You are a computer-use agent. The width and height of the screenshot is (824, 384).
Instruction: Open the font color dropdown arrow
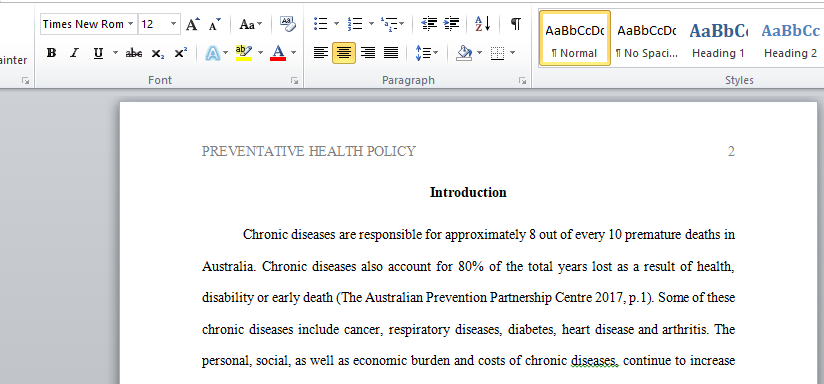[x=293, y=53]
